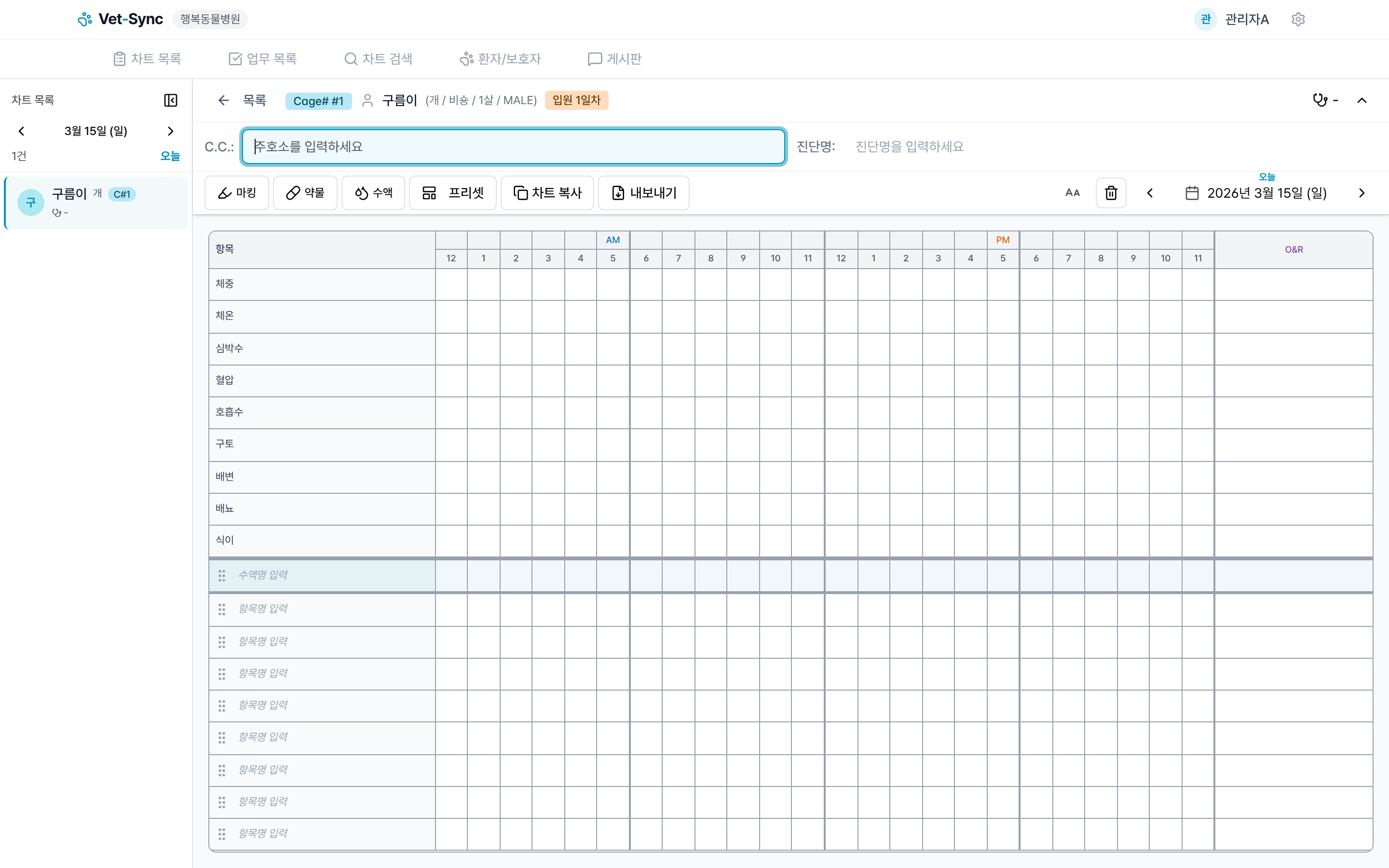
Task: Open the calendar date picker icon
Action: 1192,193
